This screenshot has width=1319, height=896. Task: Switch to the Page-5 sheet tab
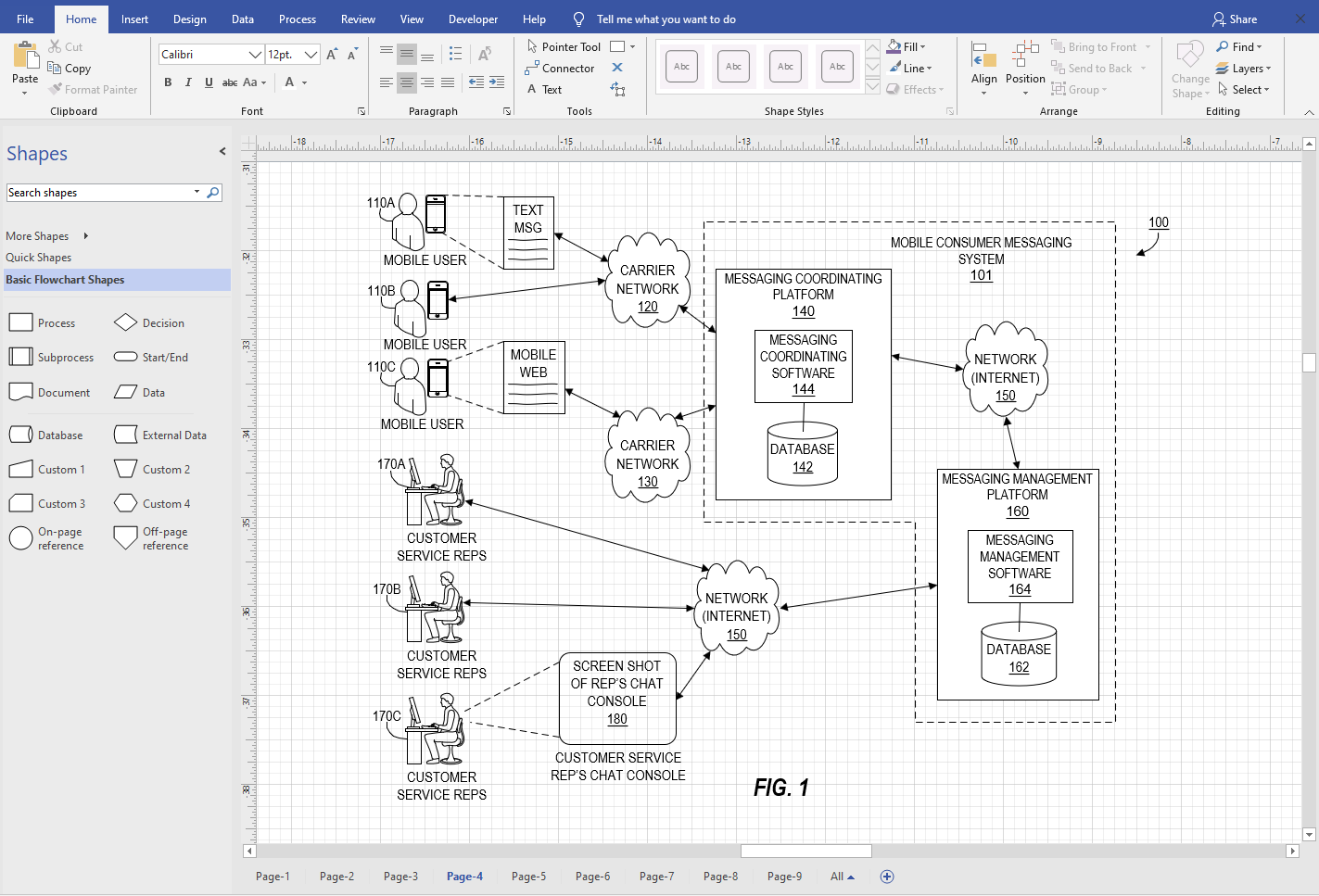pos(528,877)
